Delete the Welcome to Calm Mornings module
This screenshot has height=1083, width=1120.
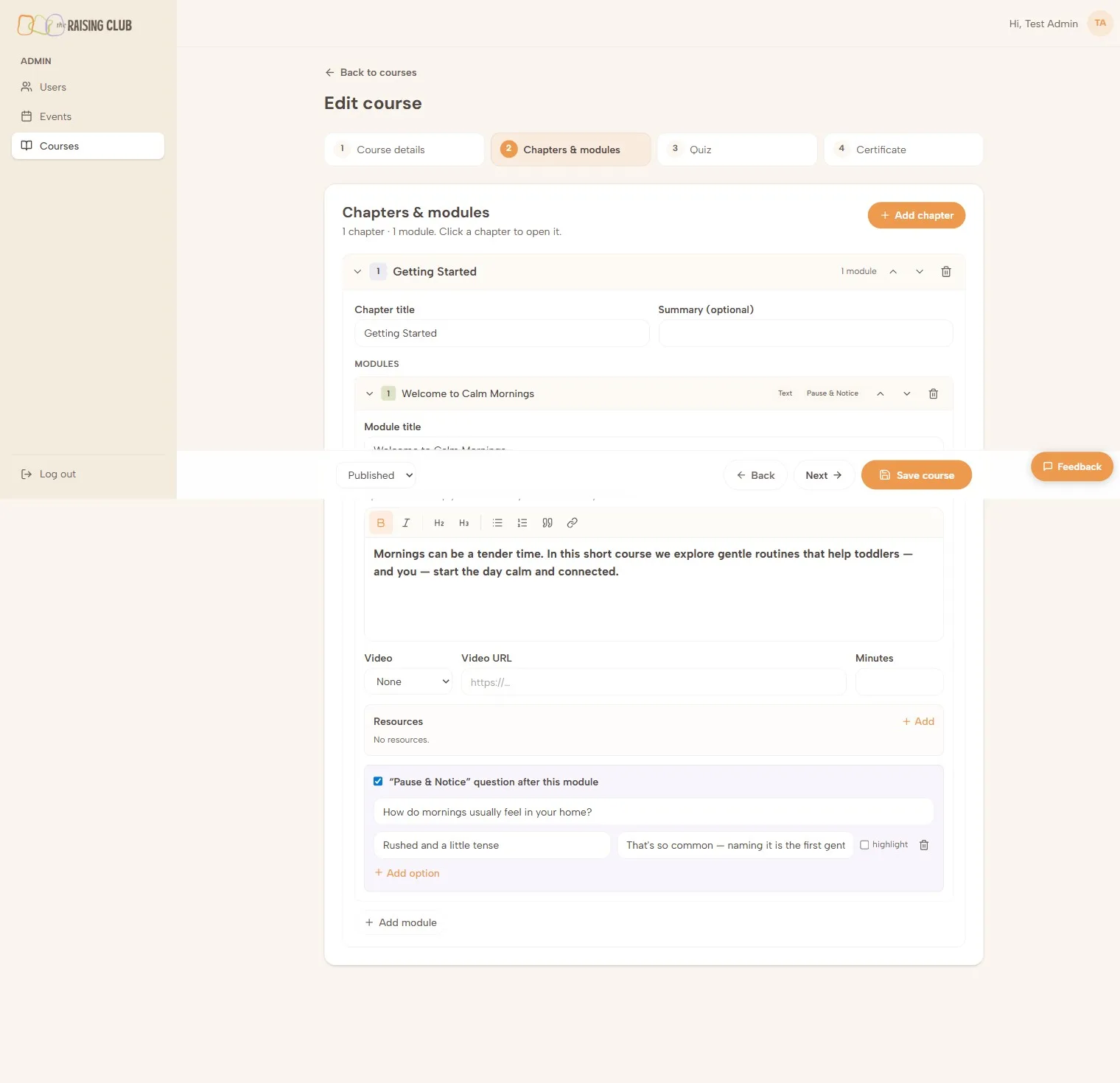(x=934, y=393)
